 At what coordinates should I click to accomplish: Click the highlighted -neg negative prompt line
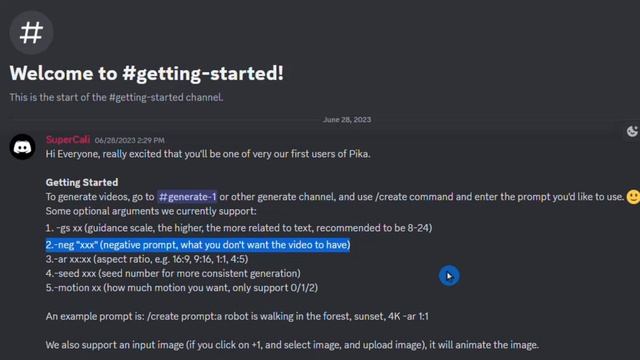(x=198, y=245)
